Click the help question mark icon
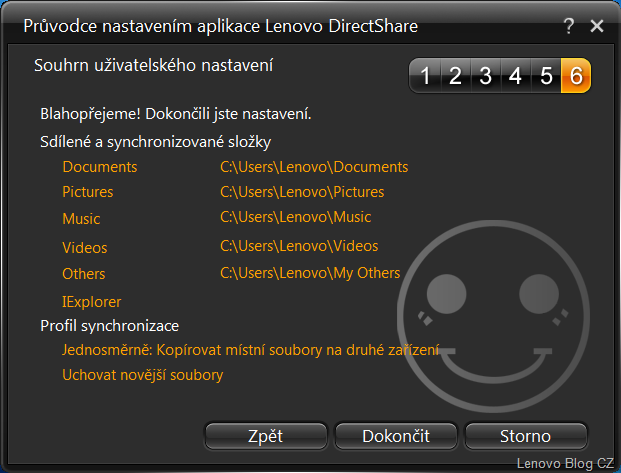621x473 pixels. (x=569, y=27)
